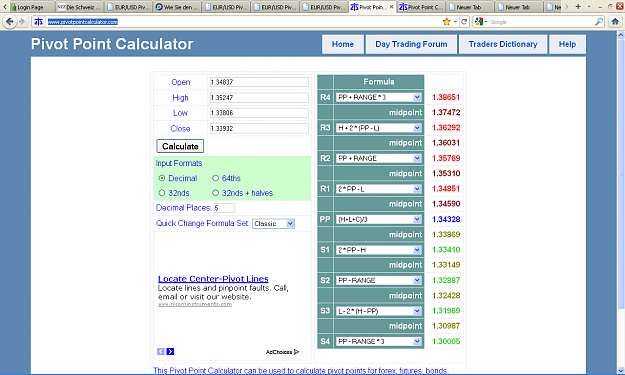Click the S4 value 1.30005
The width and height of the screenshot is (625, 375).
pos(446,342)
